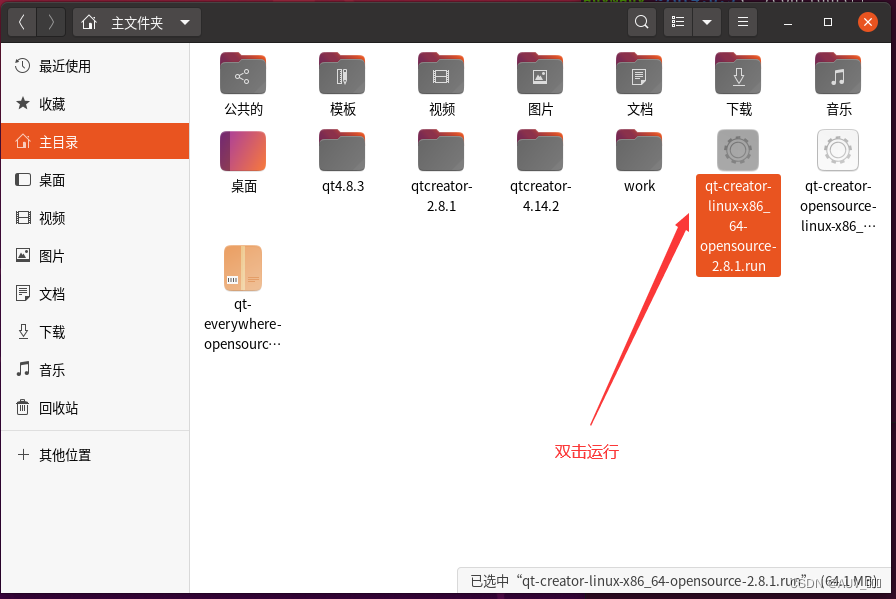Select the 下载 folder icon in grid
Viewport: 896px width, 599px height.
[x=738, y=74]
